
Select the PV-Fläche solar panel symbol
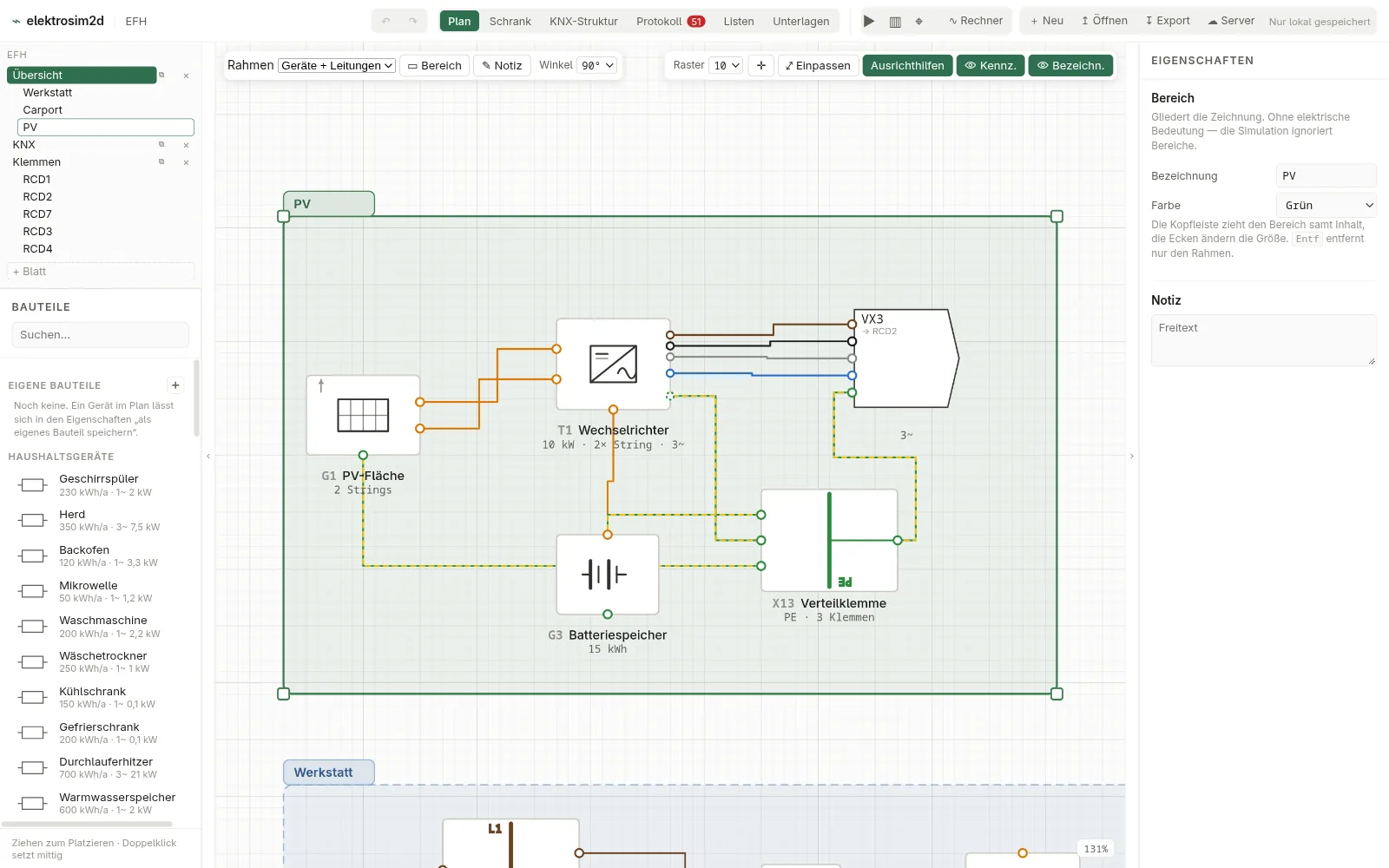coord(363,415)
